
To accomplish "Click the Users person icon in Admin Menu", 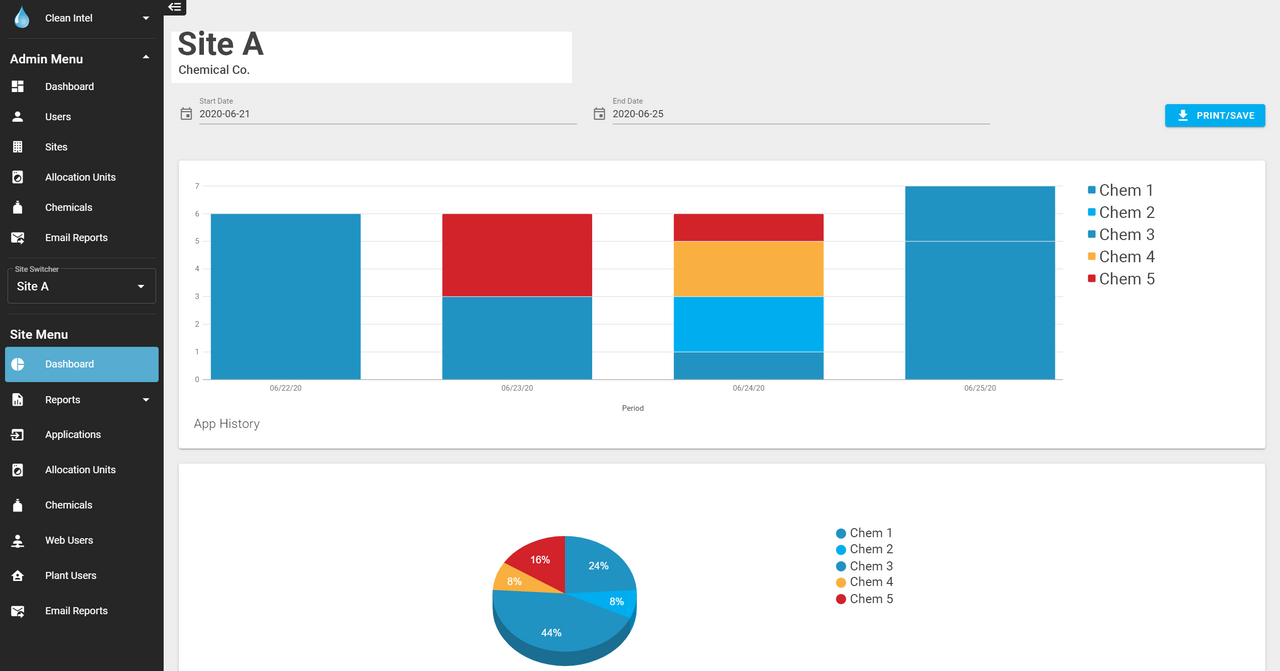I will [x=18, y=117].
